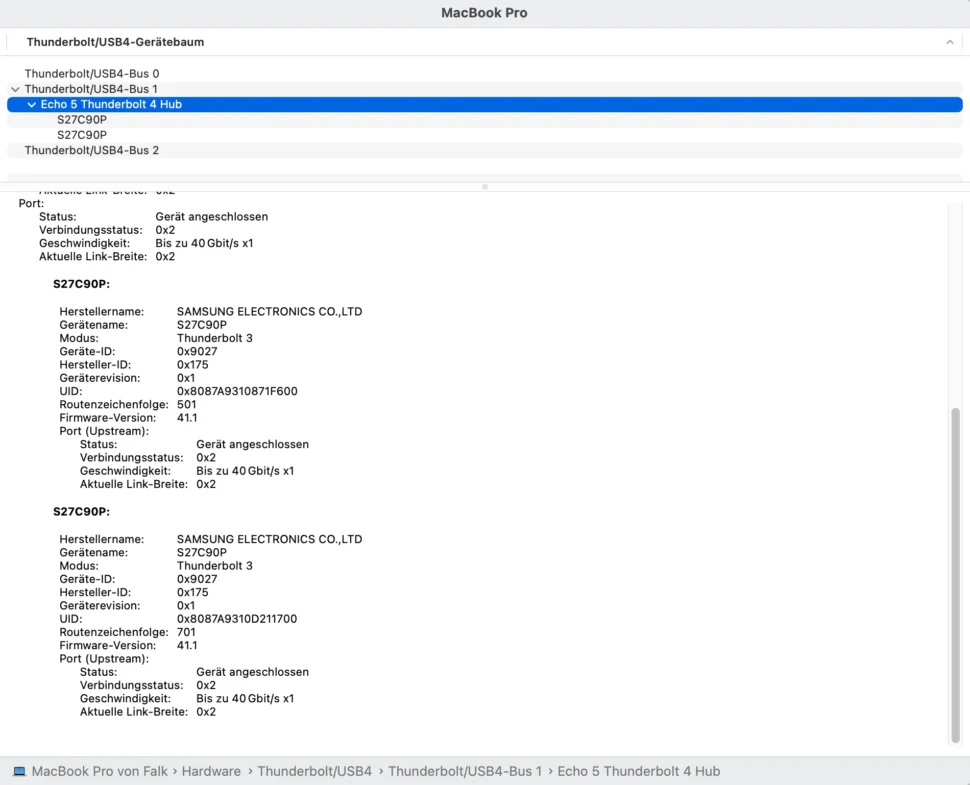970x785 pixels.
Task: Select the Echo 5 Thunderbolt 4 Hub row
Action: (x=484, y=105)
